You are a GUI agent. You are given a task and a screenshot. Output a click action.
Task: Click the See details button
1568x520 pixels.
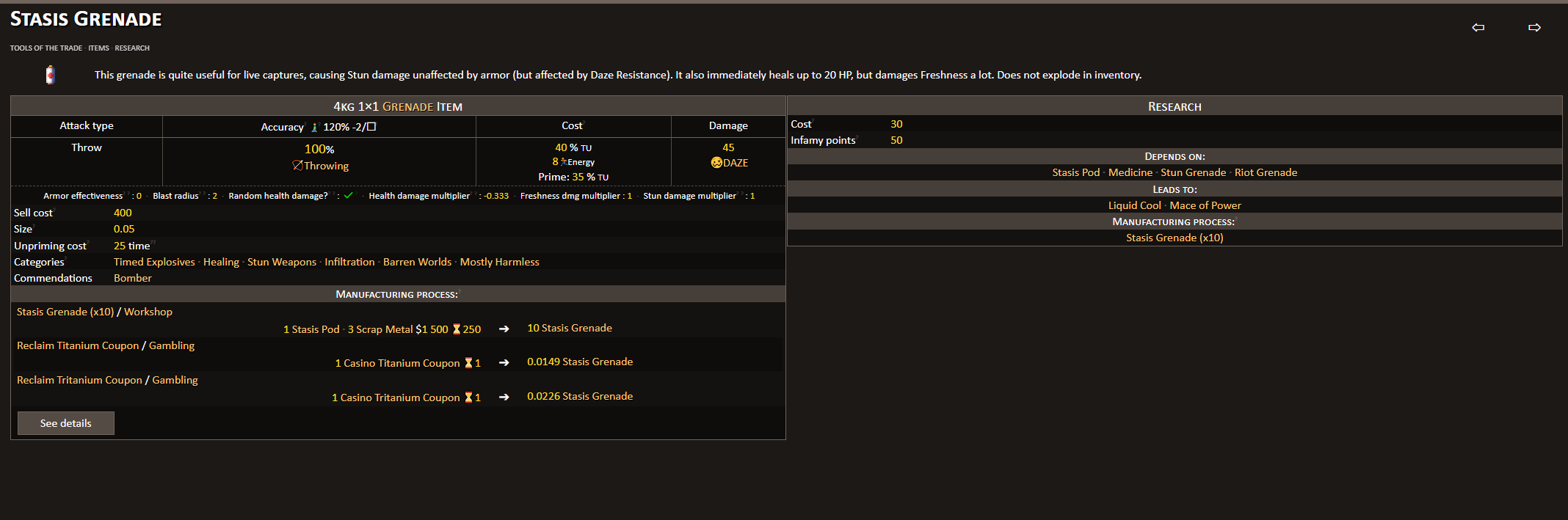pyautogui.click(x=66, y=423)
